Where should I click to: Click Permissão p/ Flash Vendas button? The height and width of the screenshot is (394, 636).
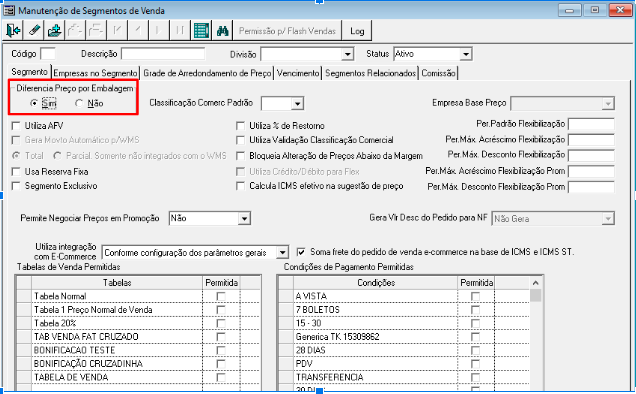tap(287, 31)
